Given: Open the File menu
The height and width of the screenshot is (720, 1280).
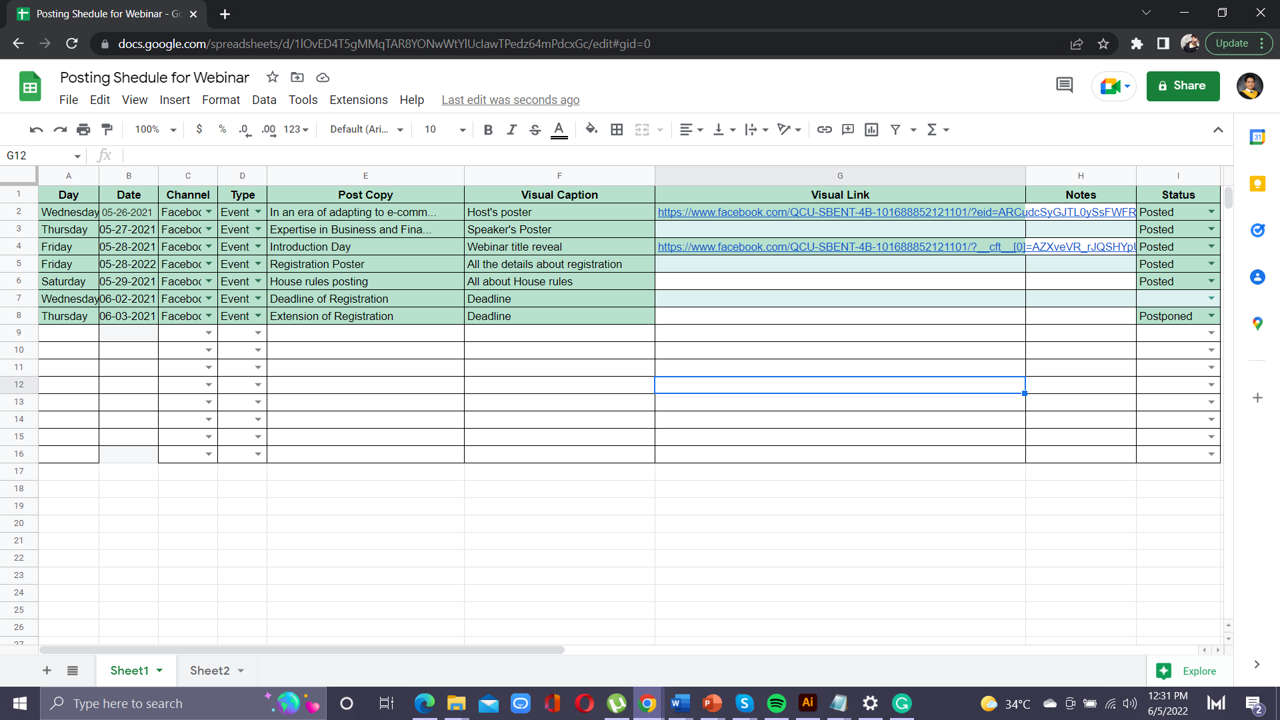Looking at the screenshot, I should [68, 100].
